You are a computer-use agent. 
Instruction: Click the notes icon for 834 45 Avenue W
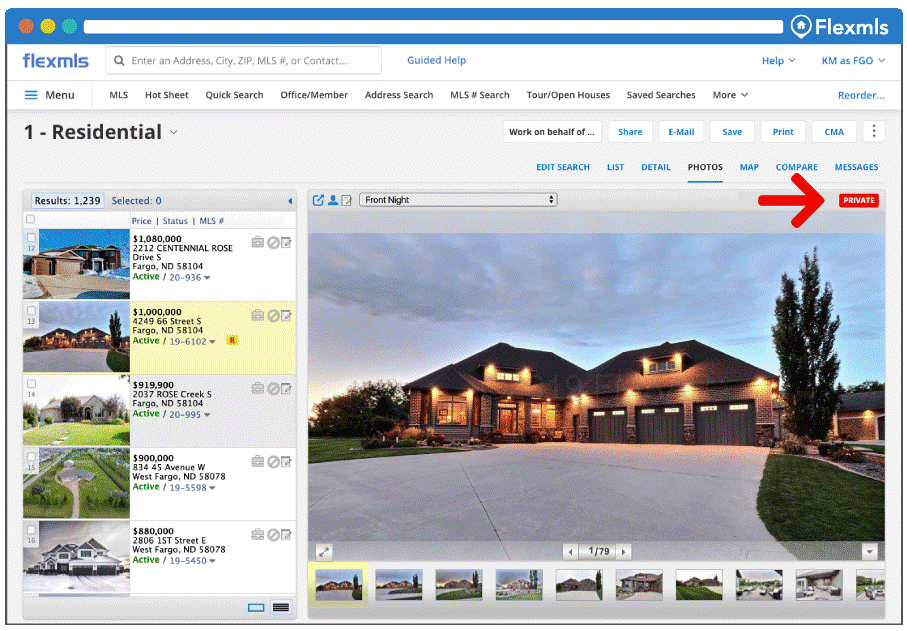click(286, 462)
